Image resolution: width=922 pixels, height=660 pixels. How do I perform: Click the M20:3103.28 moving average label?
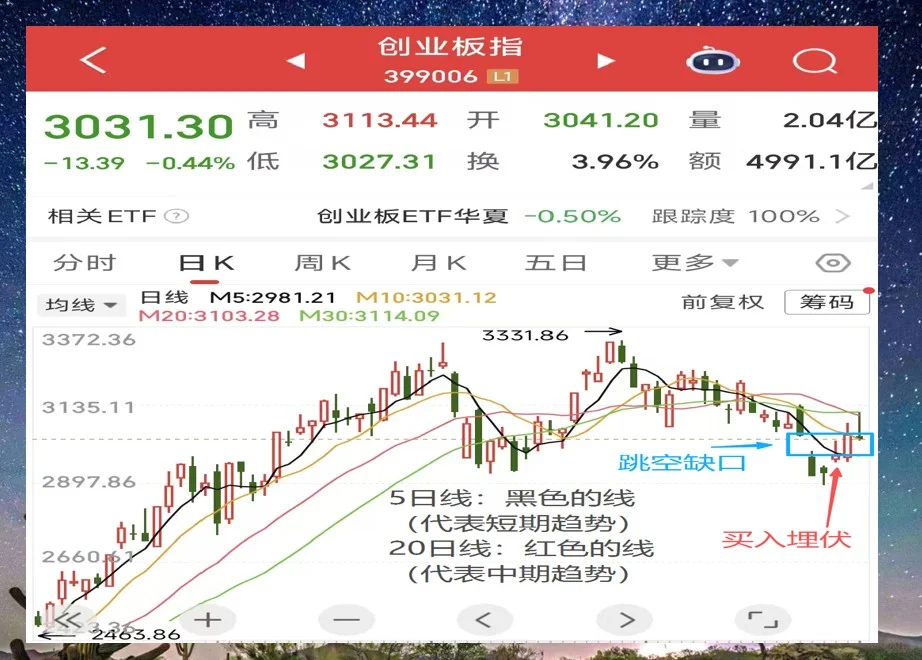[x=209, y=316]
